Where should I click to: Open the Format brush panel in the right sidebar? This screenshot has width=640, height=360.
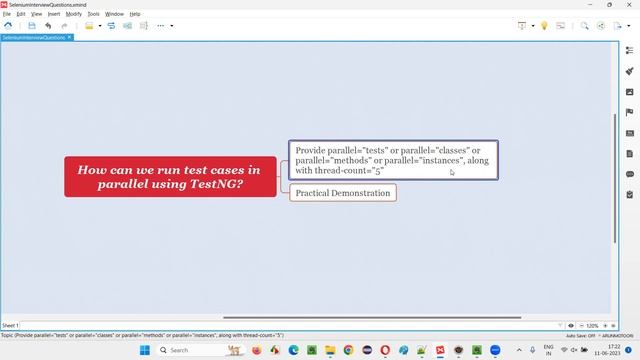tap(629, 71)
